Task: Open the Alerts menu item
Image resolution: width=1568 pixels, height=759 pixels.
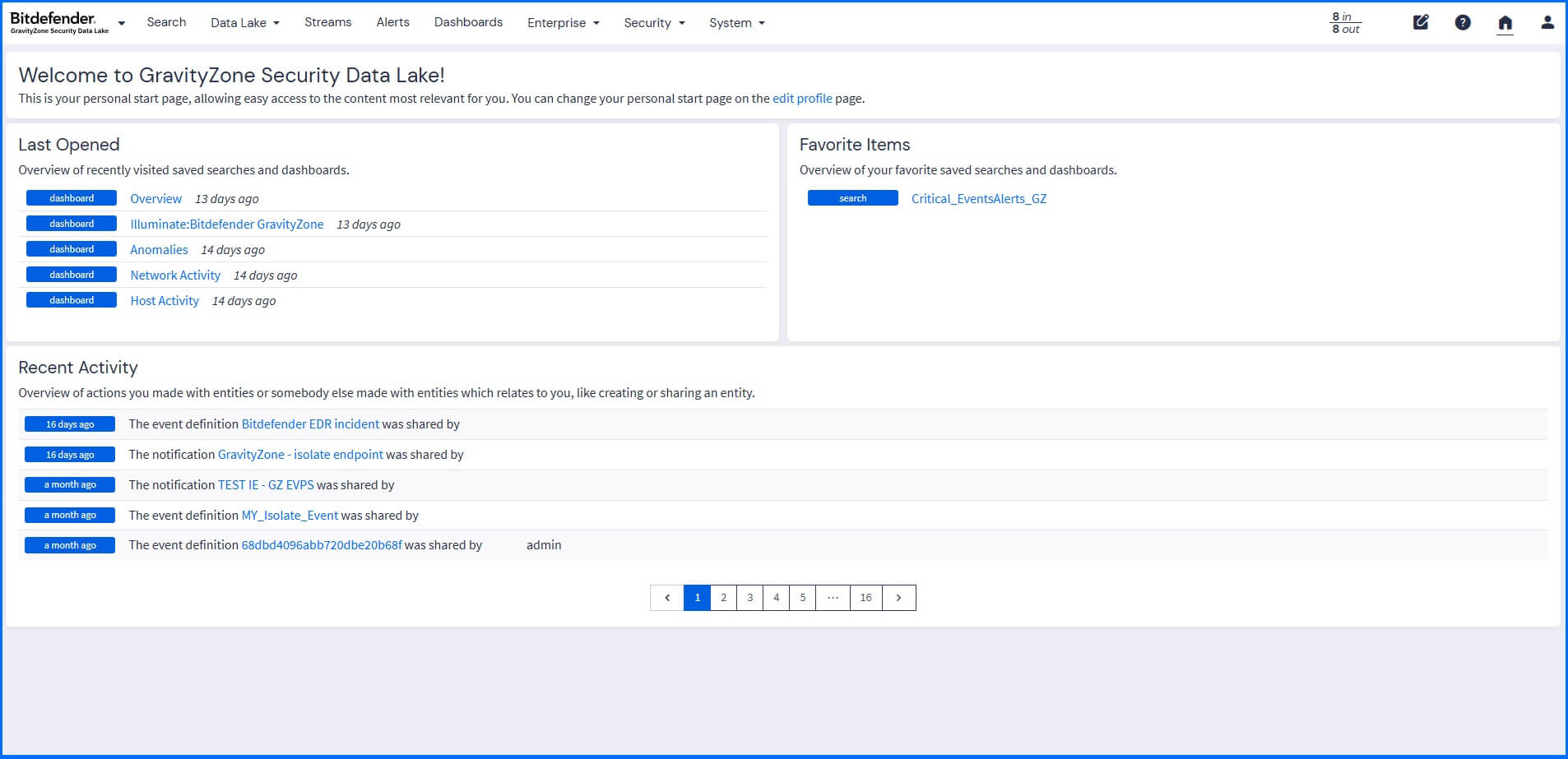Action: [392, 22]
